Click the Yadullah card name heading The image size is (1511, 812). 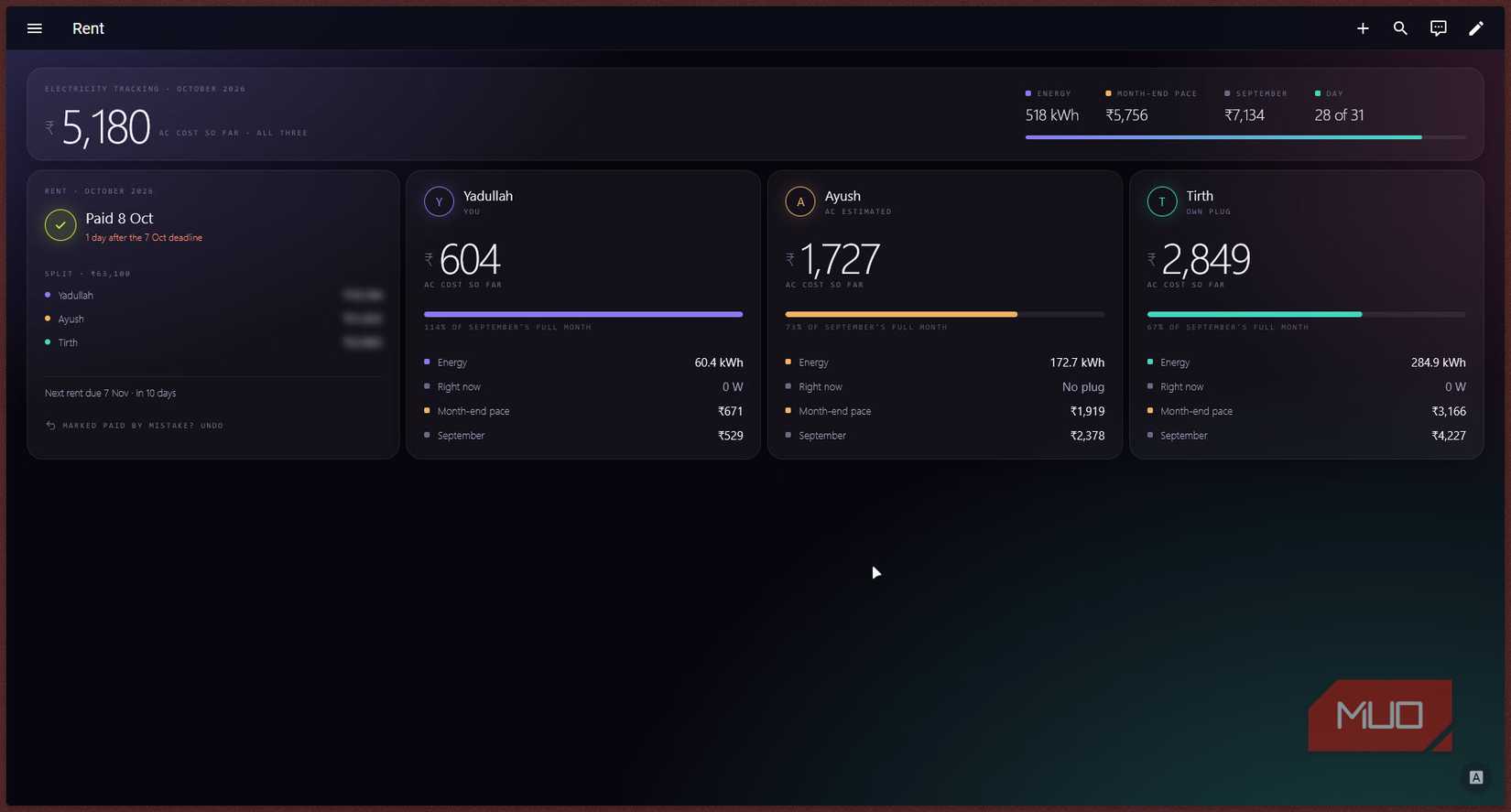pyautogui.click(x=488, y=196)
